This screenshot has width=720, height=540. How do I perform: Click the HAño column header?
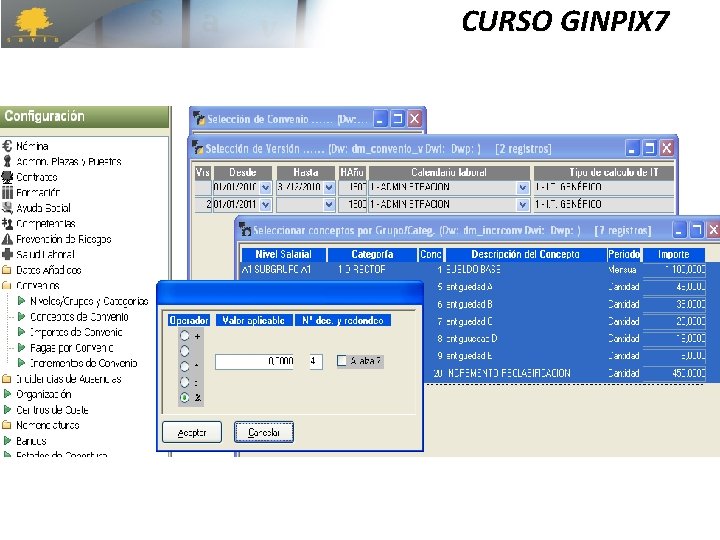(x=352, y=173)
